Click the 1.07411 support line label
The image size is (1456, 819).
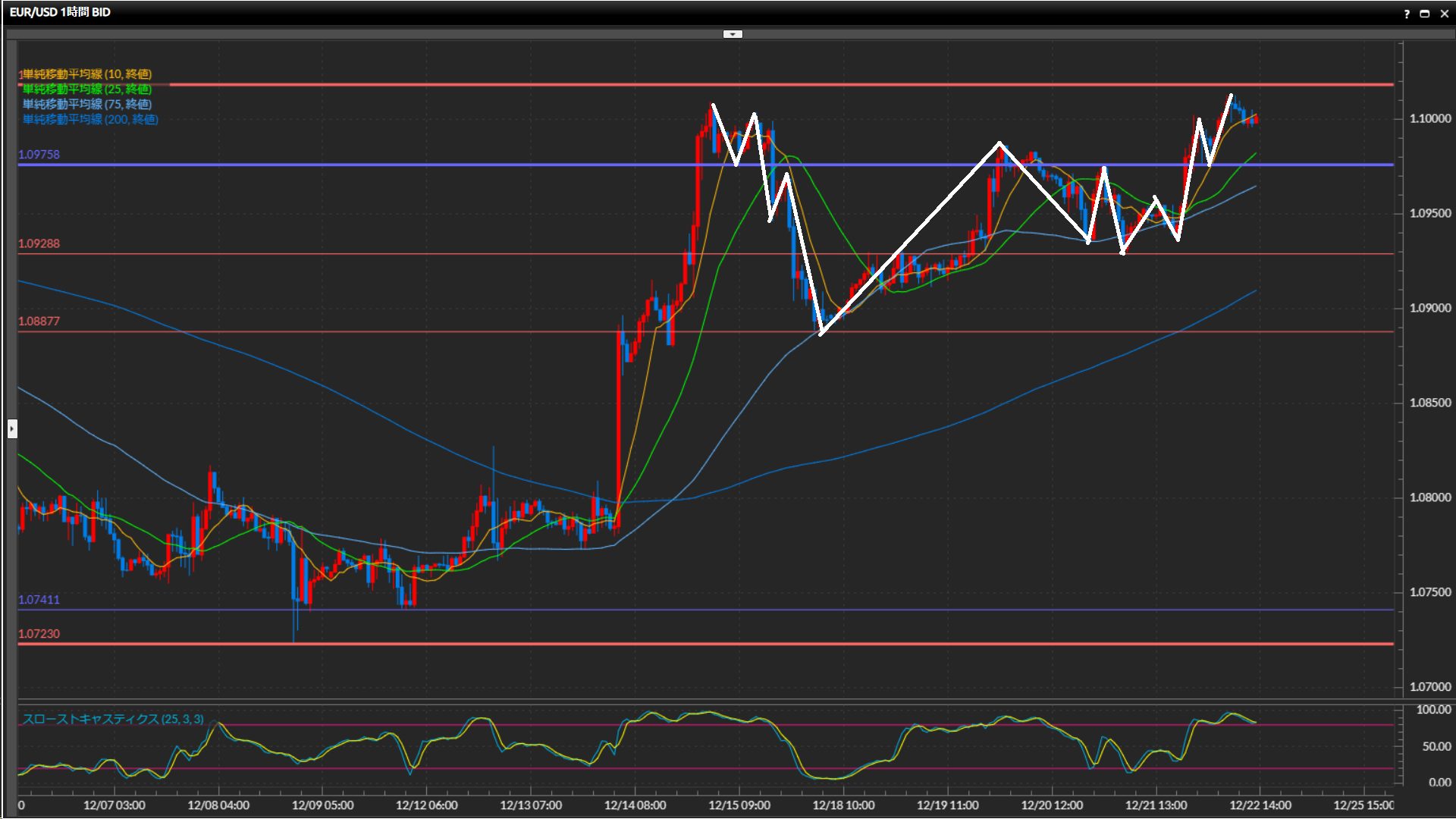click(39, 599)
